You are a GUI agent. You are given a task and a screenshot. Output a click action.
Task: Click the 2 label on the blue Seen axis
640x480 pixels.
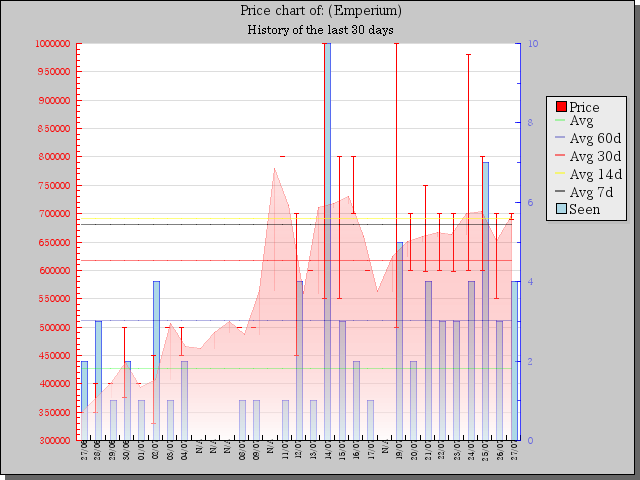[x=531, y=361]
